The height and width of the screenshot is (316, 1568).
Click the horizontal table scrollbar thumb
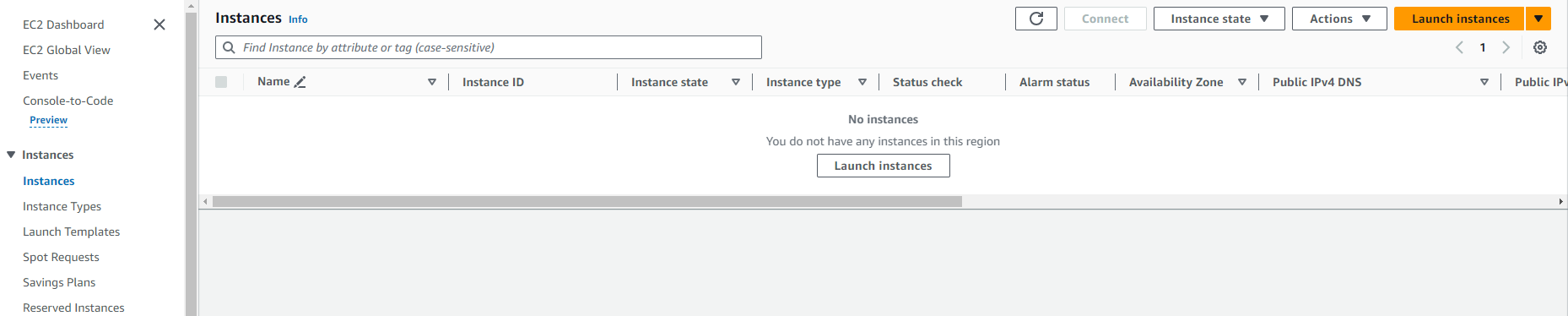click(587, 202)
